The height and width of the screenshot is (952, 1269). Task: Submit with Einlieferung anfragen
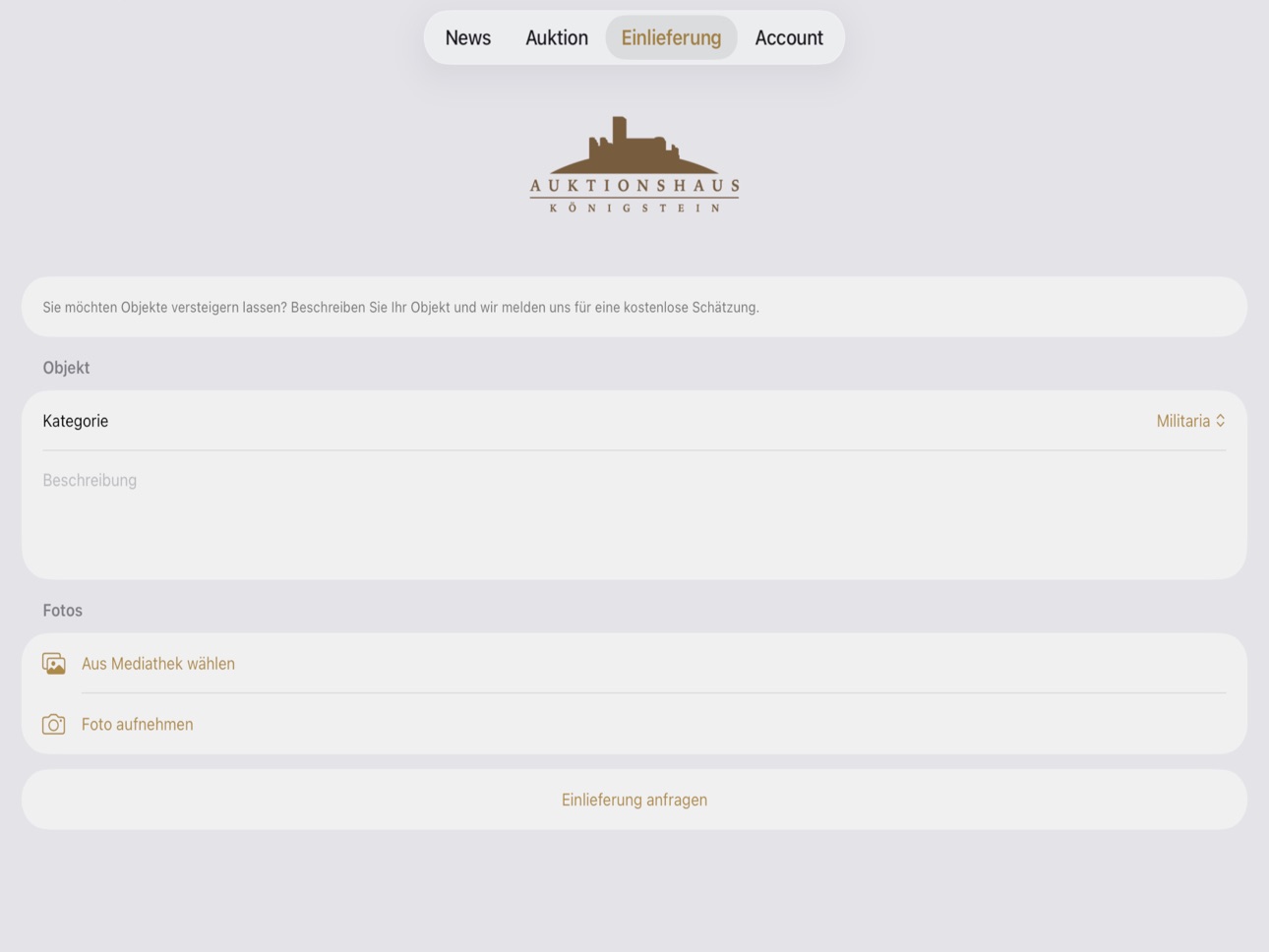(634, 800)
